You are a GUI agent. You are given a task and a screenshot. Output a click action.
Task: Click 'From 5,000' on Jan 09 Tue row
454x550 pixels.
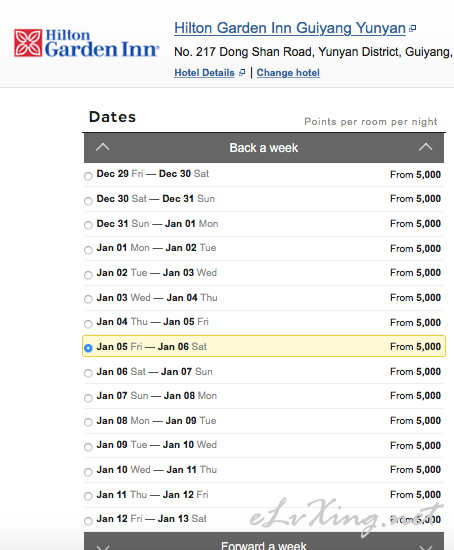(x=415, y=445)
